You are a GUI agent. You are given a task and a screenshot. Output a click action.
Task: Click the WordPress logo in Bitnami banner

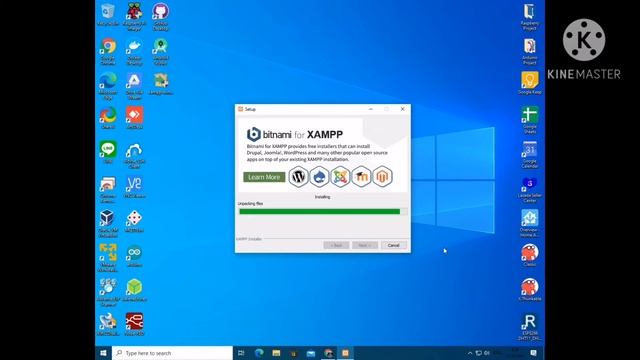click(298, 177)
